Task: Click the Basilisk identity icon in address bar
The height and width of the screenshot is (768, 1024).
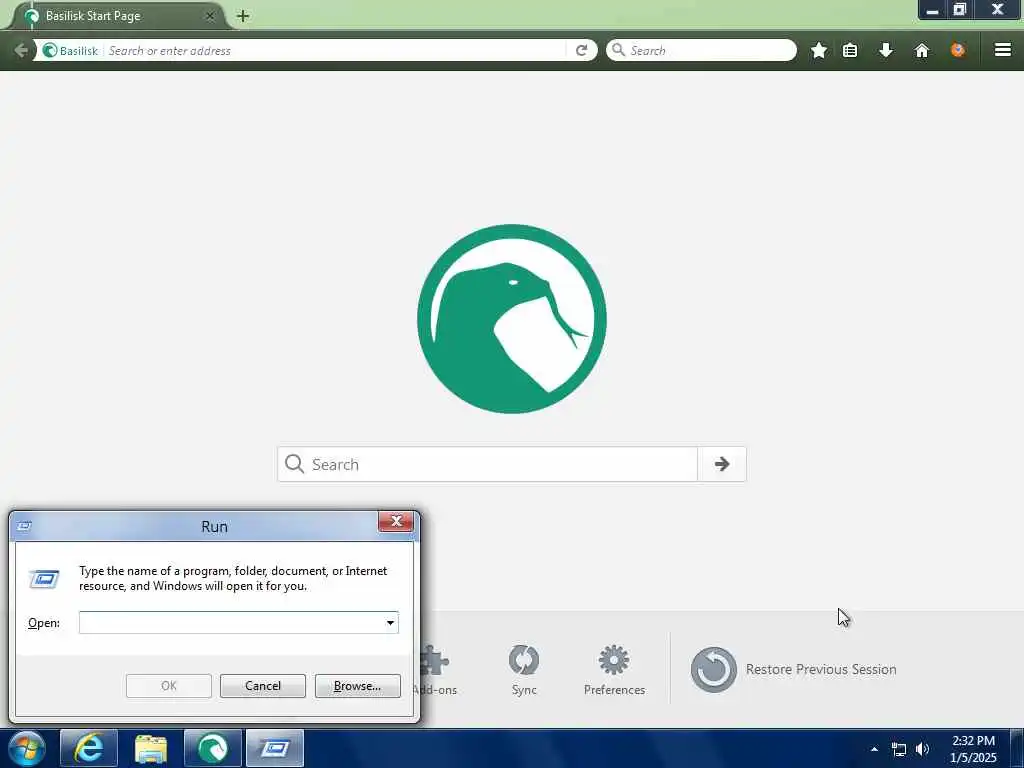Action: click(70, 50)
